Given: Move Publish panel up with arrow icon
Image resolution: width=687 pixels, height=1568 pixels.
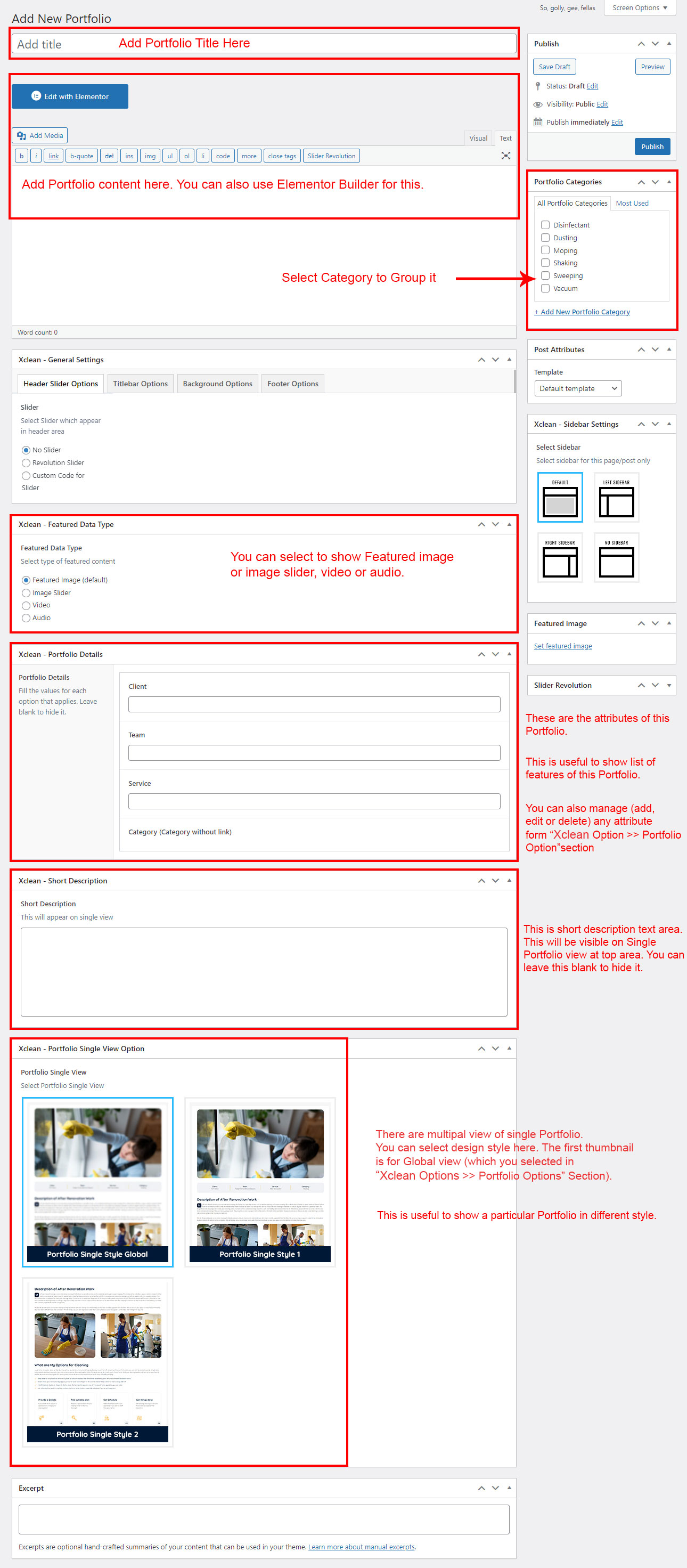Looking at the screenshot, I should (x=641, y=44).
